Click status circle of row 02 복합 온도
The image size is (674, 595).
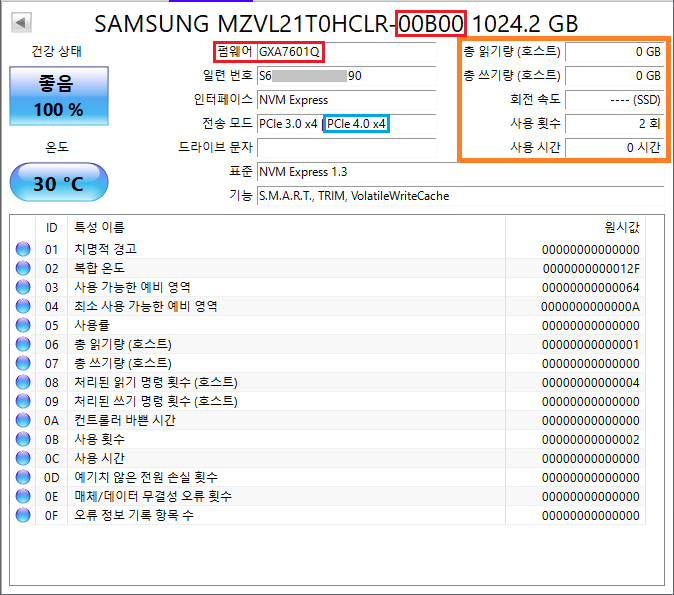click(23, 268)
